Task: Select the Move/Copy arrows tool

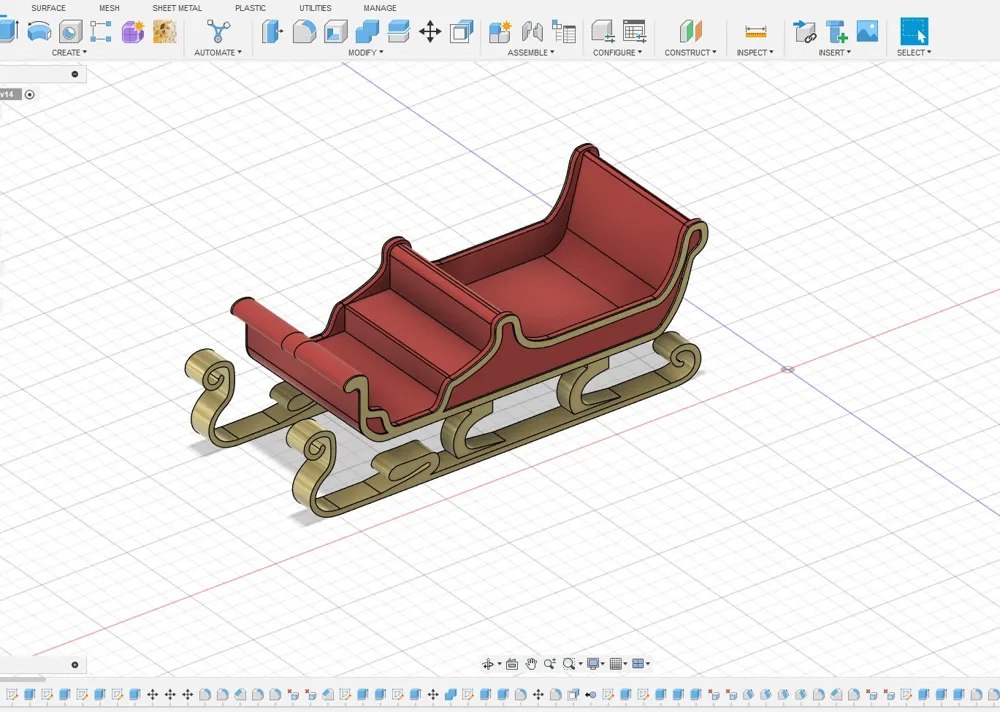Action: coord(430,31)
